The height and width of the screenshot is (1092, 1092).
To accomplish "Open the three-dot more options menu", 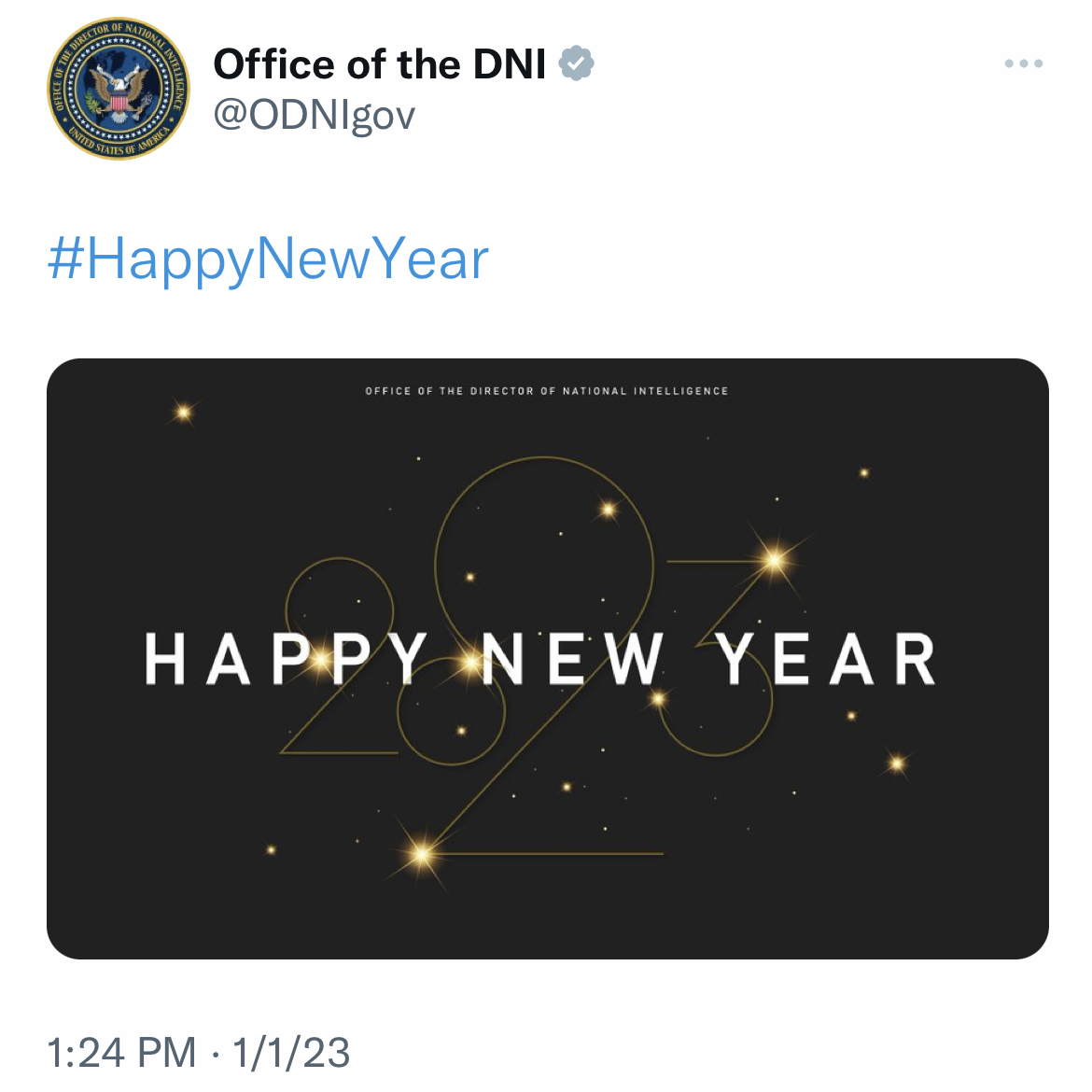I will tap(1023, 64).
